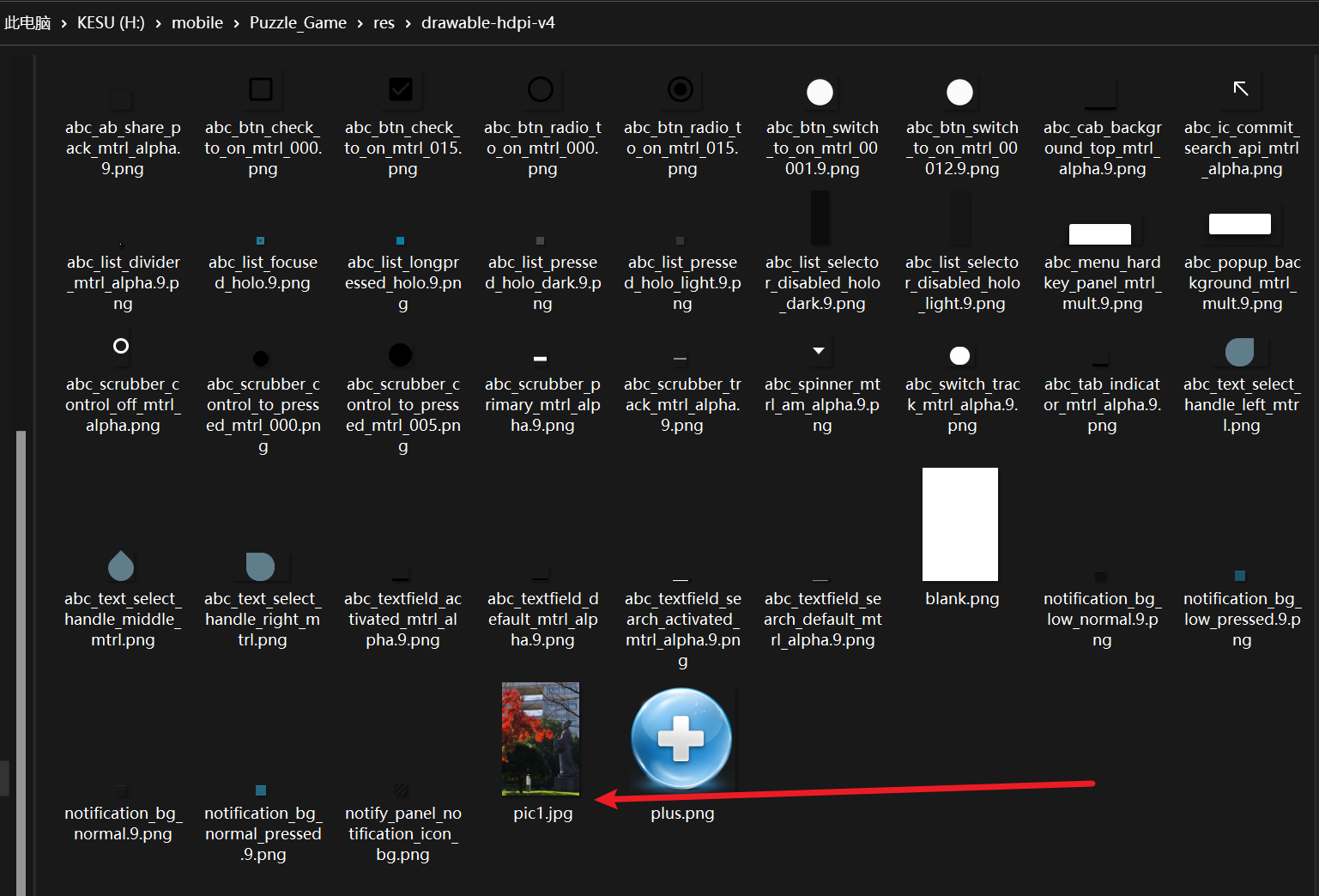Screen dimensions: 1319x896
Task: Select the pic1.jpg photo thumbnail
Action: click(541, 738)
